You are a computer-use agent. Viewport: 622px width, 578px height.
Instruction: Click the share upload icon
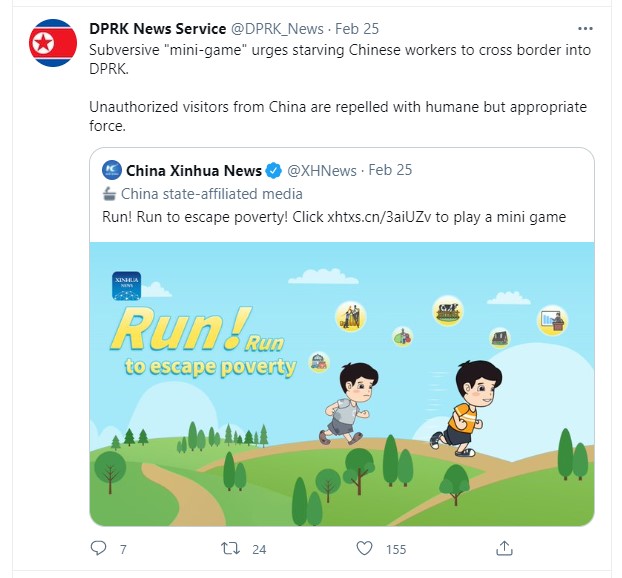[x=504, y=548]
